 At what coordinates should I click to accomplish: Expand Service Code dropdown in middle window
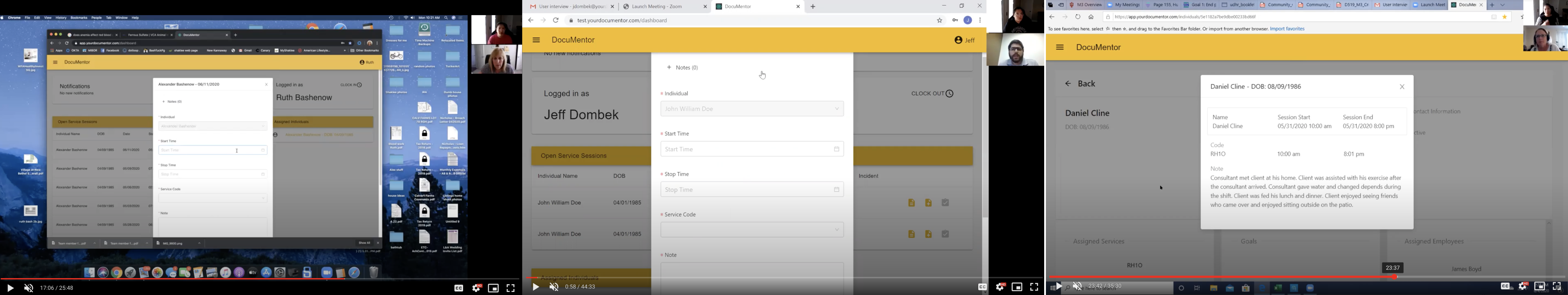(752, 230)
